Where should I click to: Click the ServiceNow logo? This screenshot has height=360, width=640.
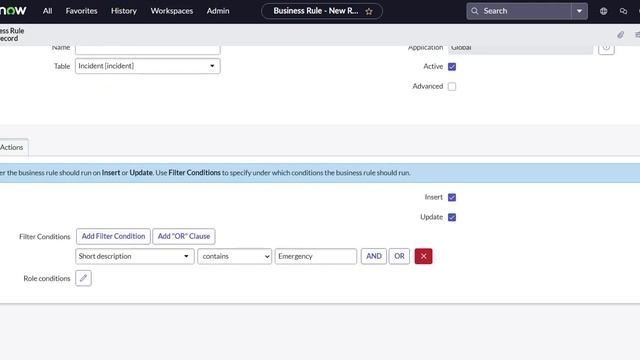pos(13,11)
